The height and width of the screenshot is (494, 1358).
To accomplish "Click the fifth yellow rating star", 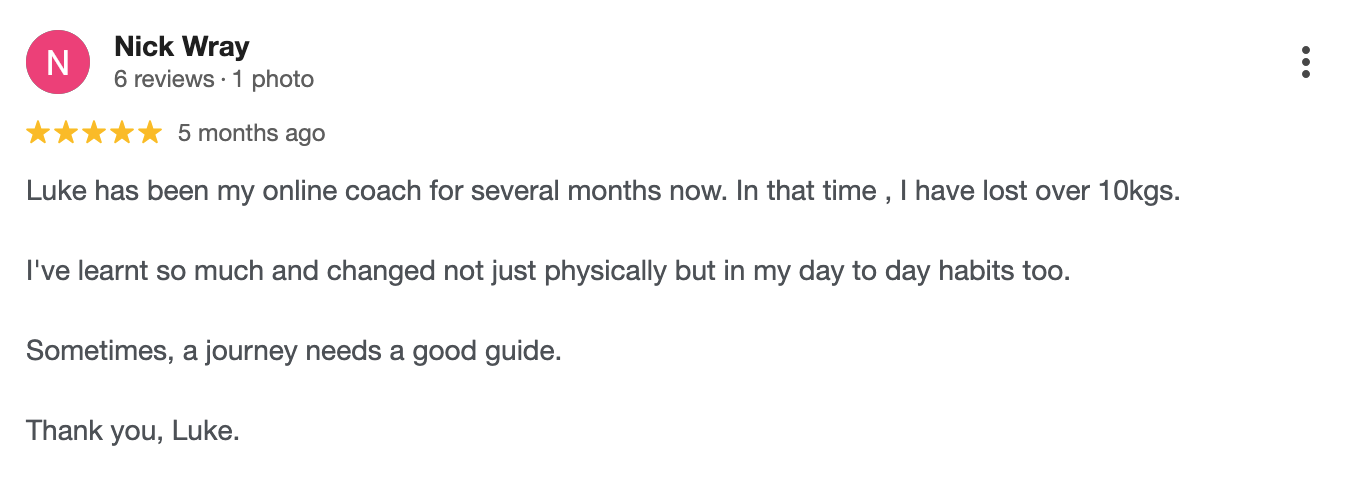I will tap(150, 132).
